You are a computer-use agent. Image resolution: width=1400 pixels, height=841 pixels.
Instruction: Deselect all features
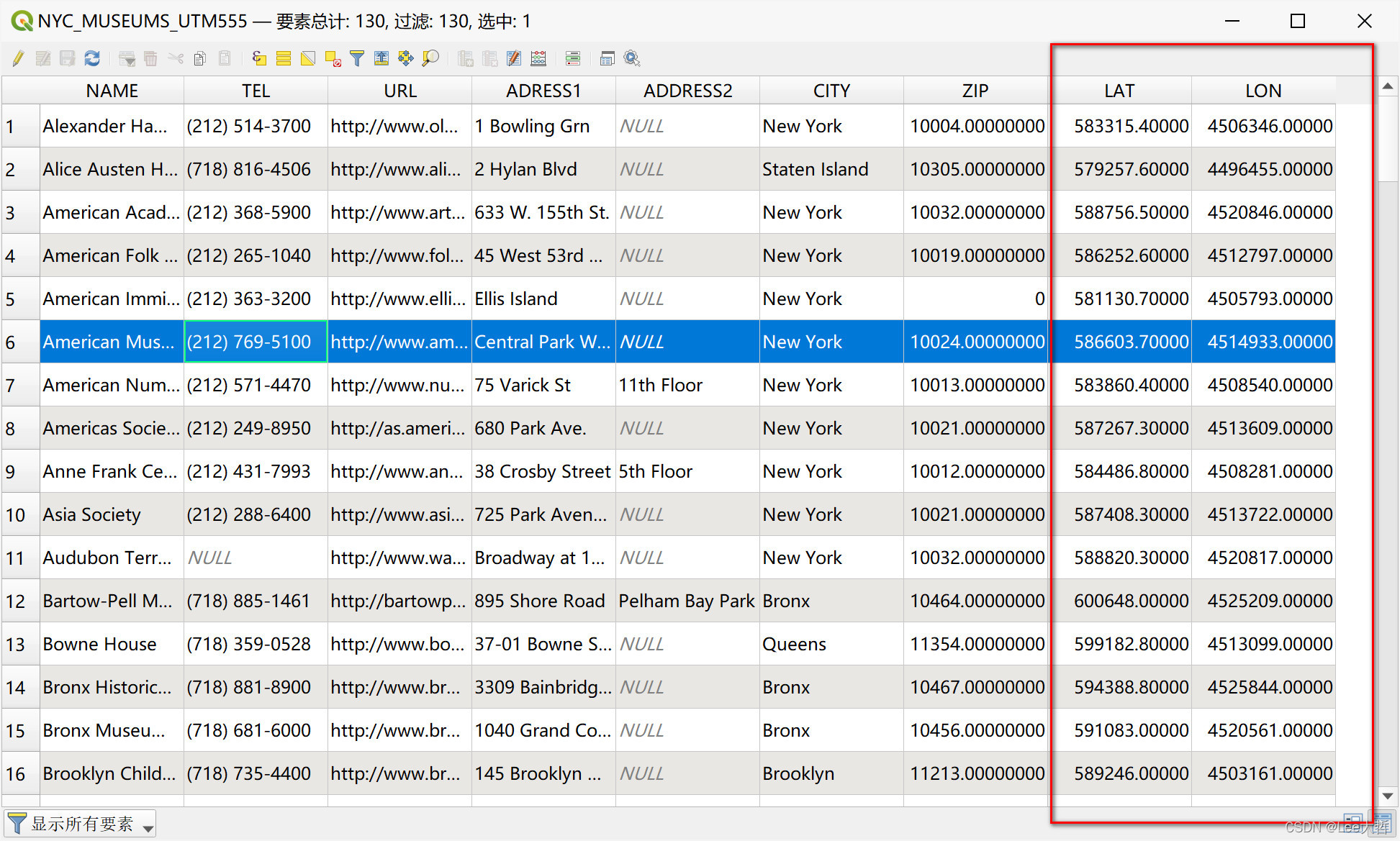tap(333, 59)
